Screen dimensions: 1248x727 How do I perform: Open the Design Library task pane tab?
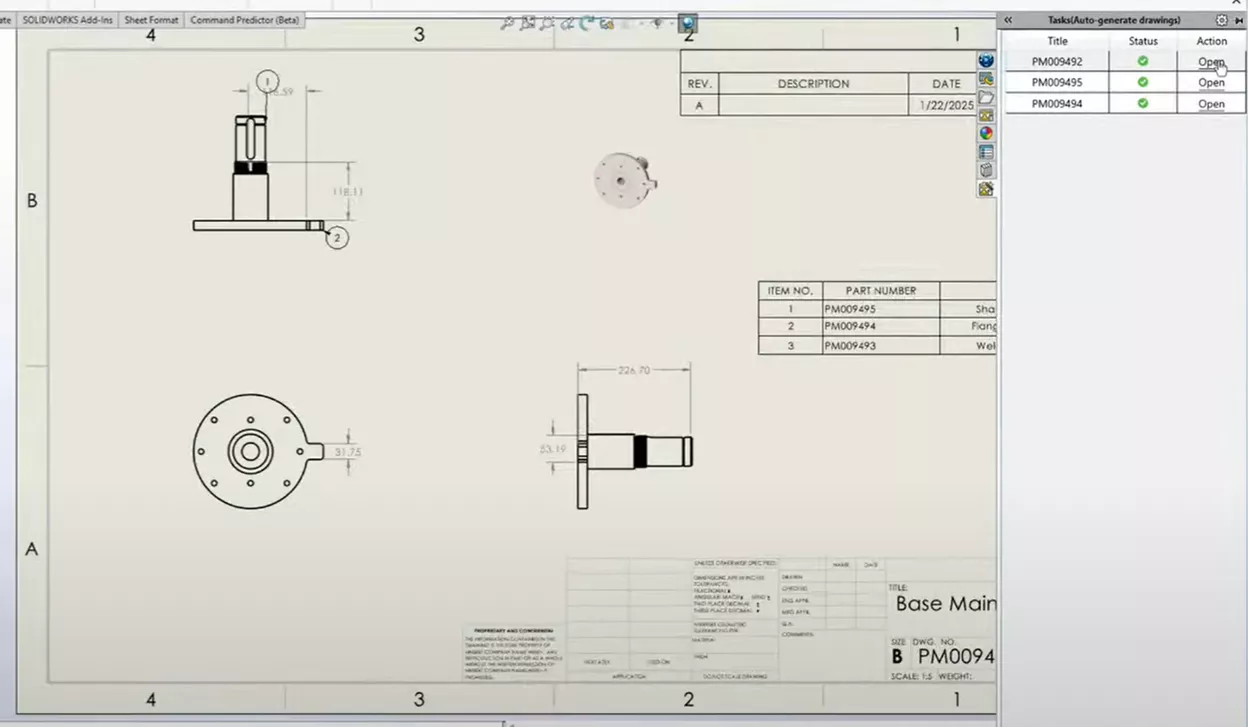pos(986,79)
